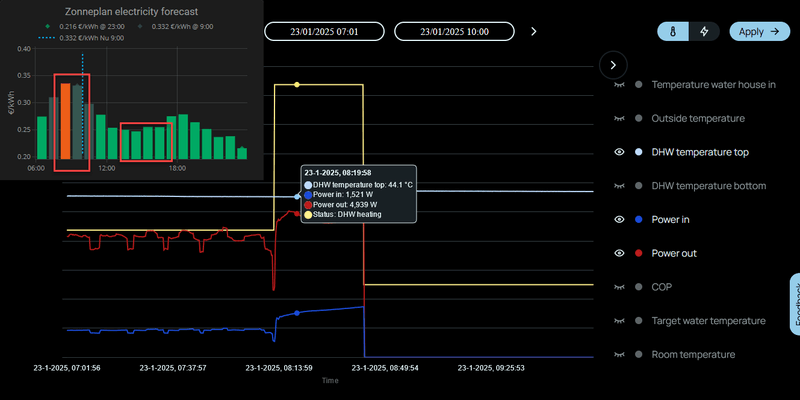Click the next period arrow beside end date
Viewport: 800px width, 400px height.
534,32
